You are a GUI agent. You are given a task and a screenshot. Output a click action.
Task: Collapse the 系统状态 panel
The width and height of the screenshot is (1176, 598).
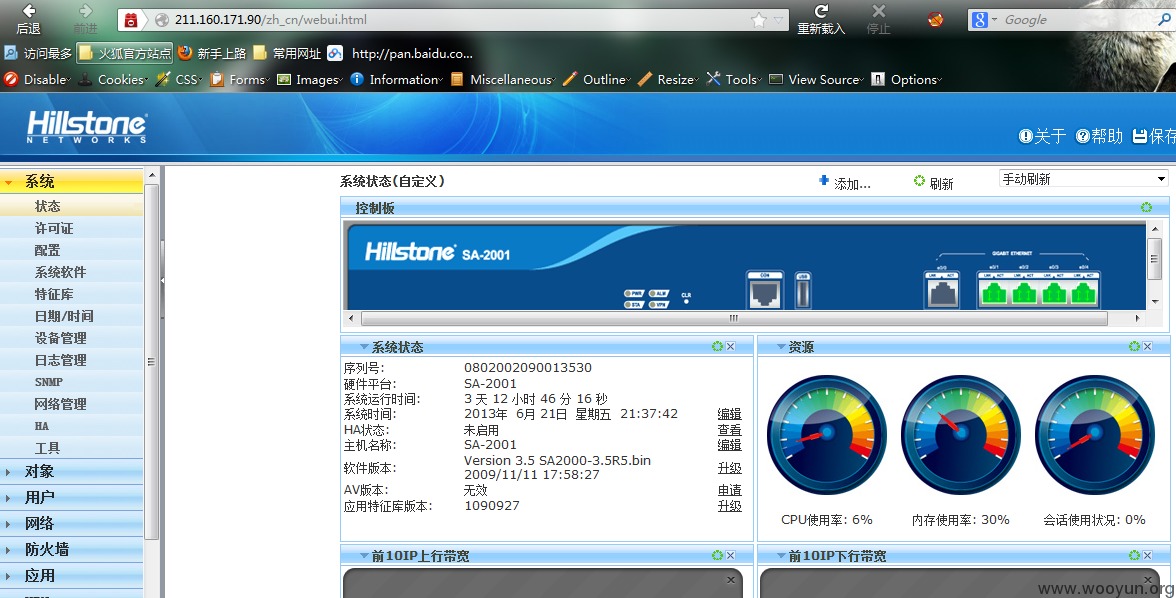click(364, 347)
